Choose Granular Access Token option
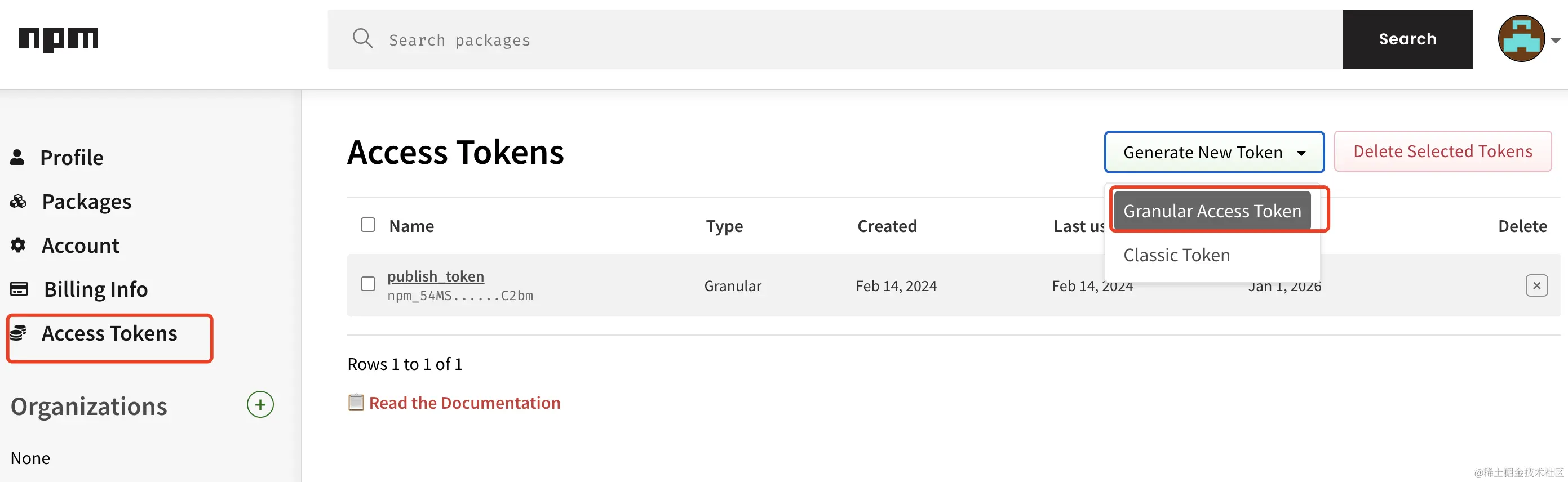This screenshot has height=482, width=1568. (x=1212, y=211)
